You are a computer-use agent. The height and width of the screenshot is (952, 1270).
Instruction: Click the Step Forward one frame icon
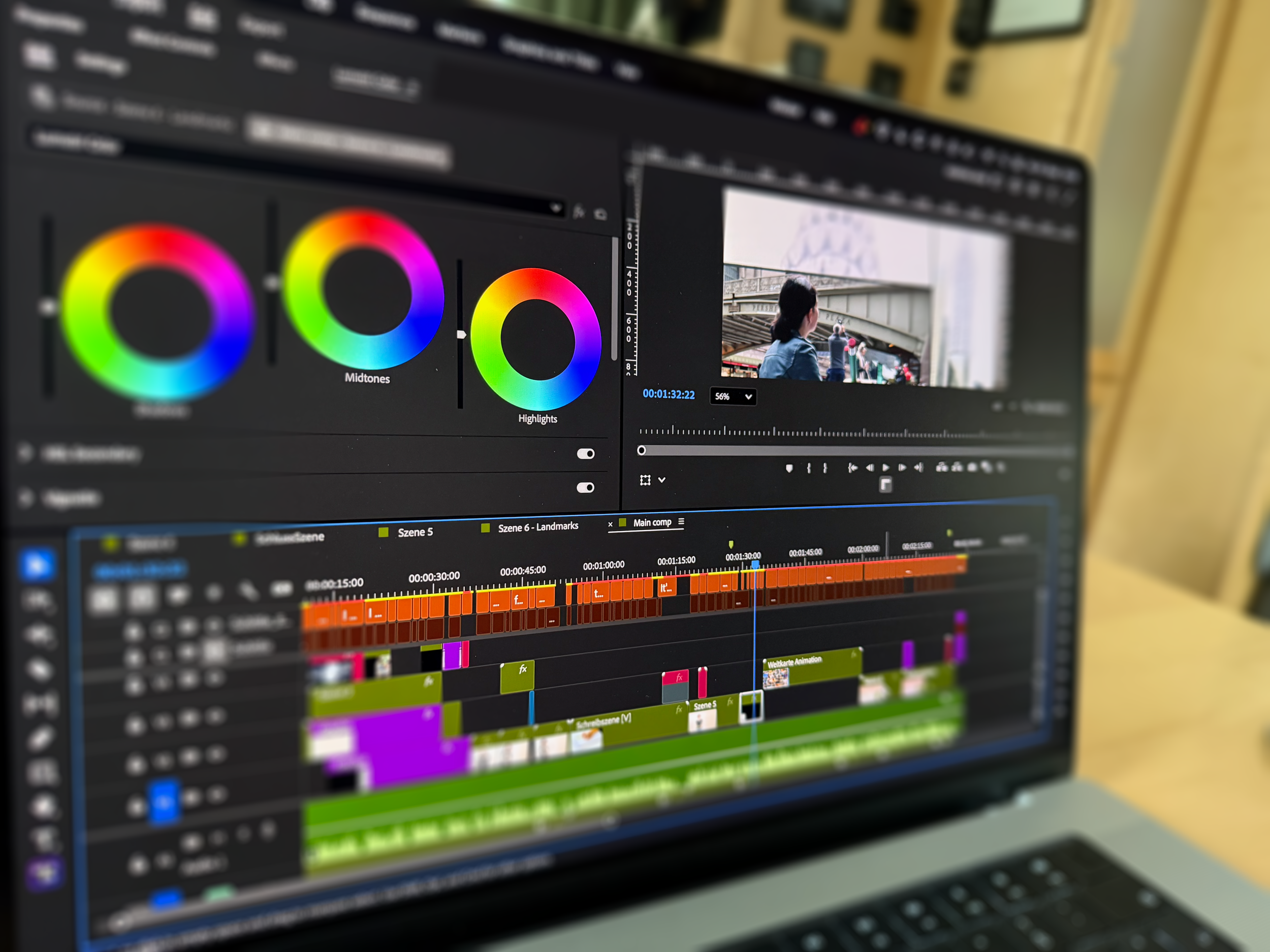tap(902, 468)
